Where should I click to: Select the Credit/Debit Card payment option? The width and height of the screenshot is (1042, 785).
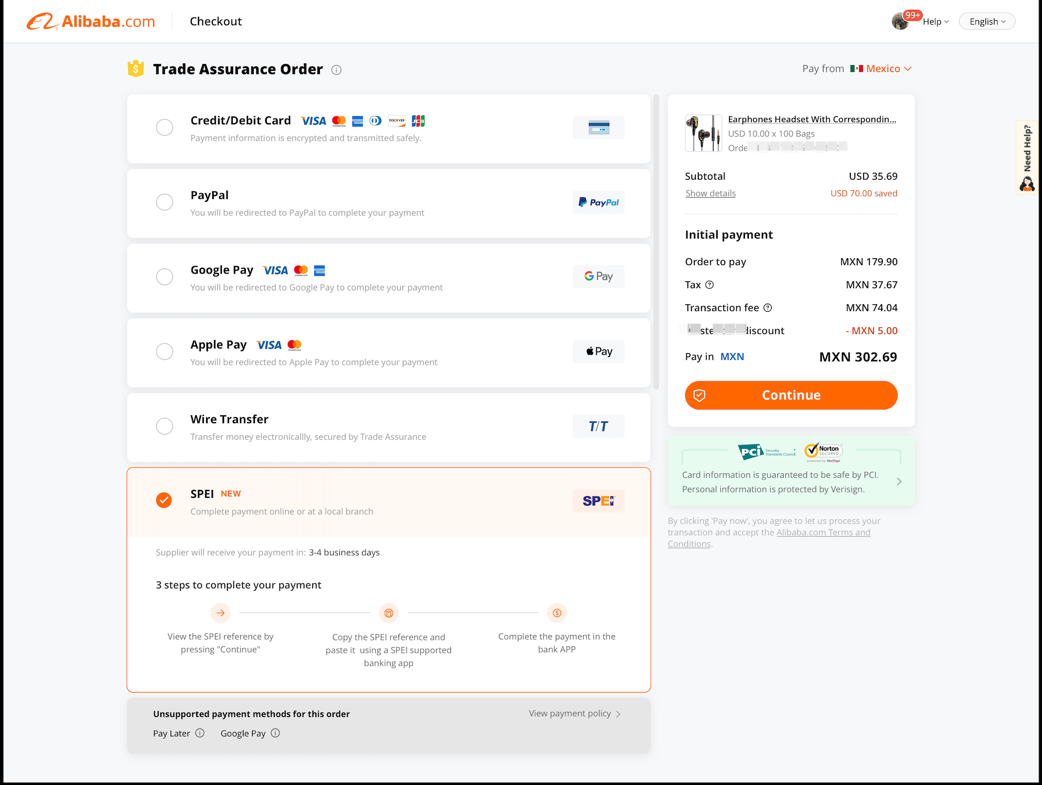[x=164, y=127]
